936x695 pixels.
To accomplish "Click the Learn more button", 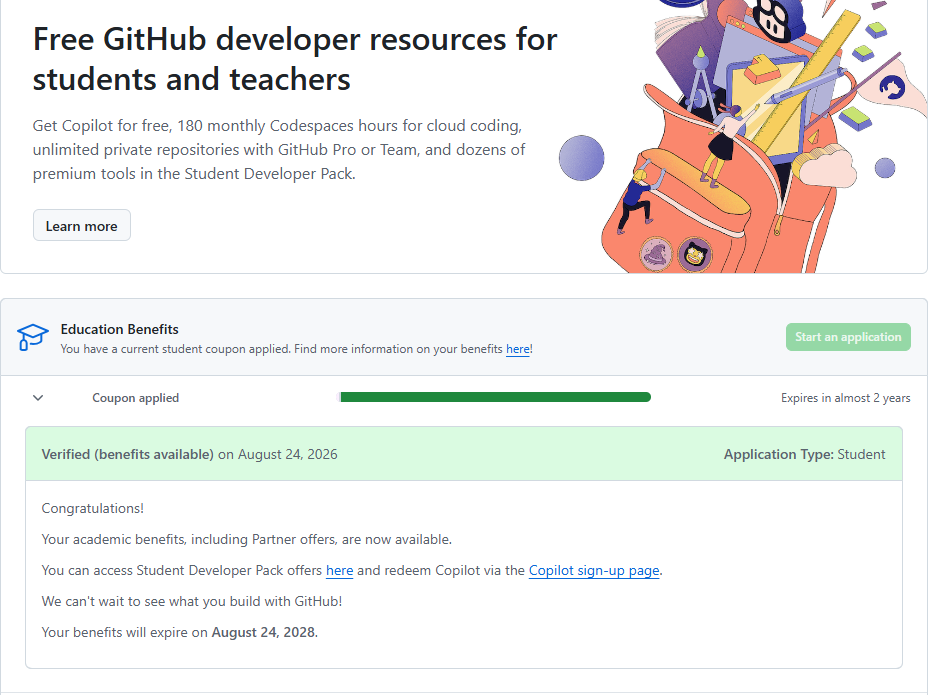I will tap(82, 226).
